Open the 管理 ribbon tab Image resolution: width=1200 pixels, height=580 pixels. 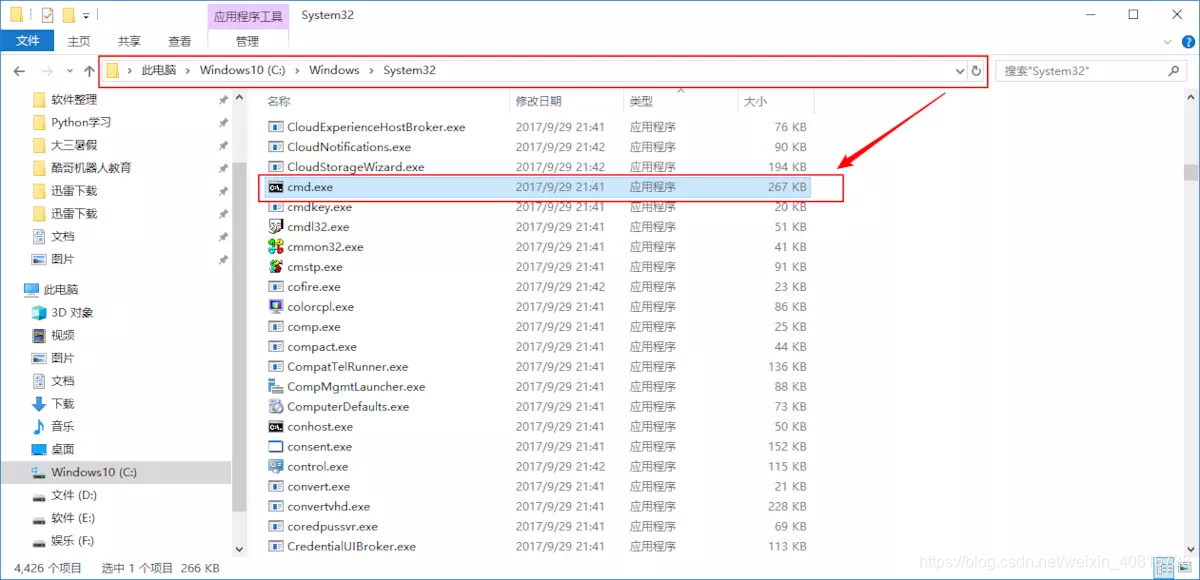click(247, 41)
